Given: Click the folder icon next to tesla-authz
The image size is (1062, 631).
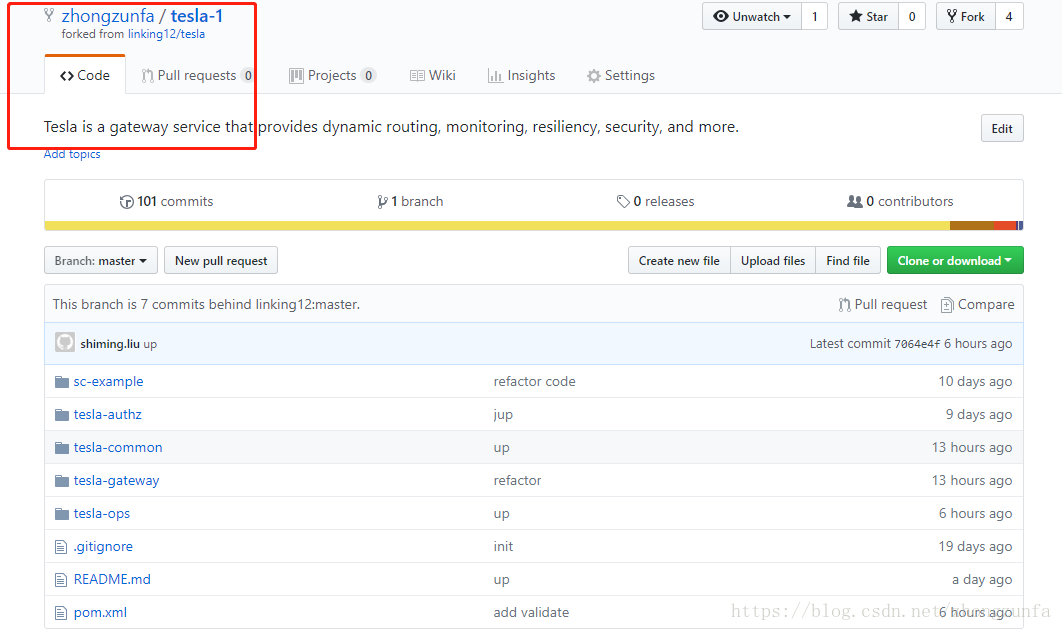Looking at the screenshot, I should point(62,415).
